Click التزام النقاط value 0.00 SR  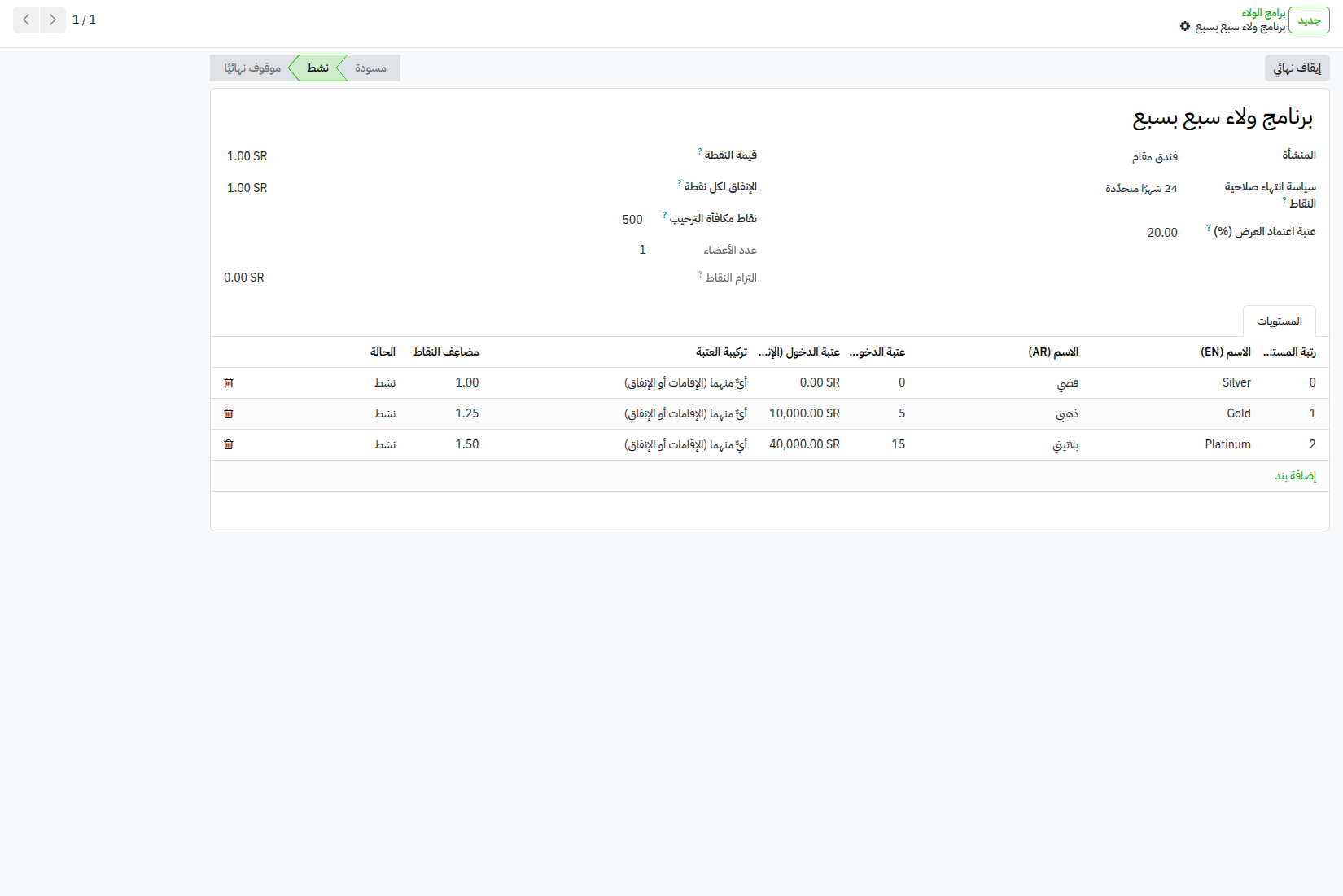[x=244, y=278]
